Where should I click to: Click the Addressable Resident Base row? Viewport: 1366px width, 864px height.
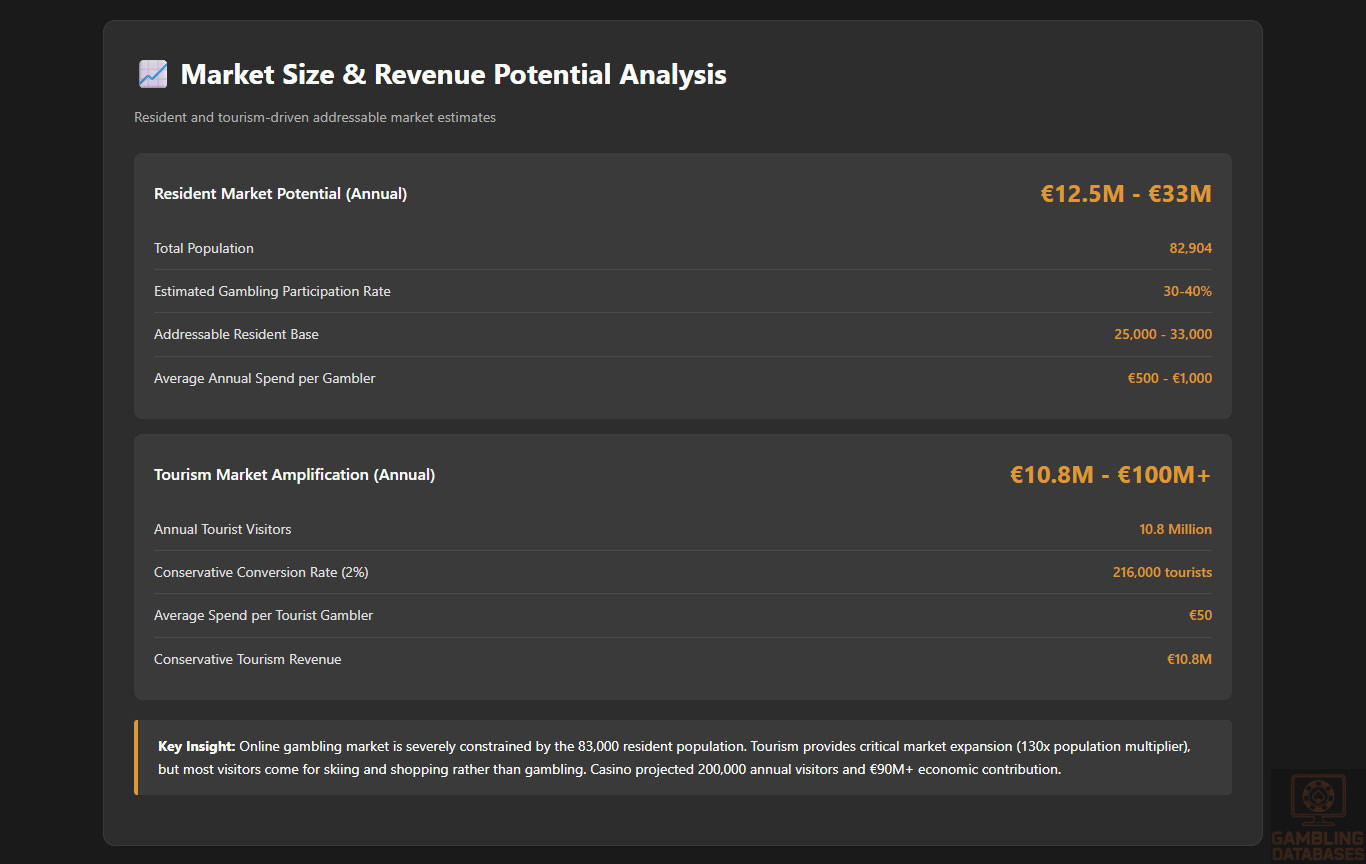[236, 335]
